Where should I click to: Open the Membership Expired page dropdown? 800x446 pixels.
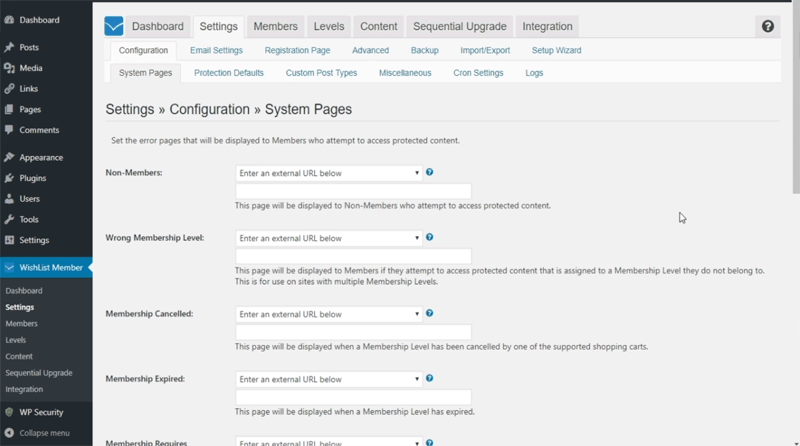[x=329, y=380]
